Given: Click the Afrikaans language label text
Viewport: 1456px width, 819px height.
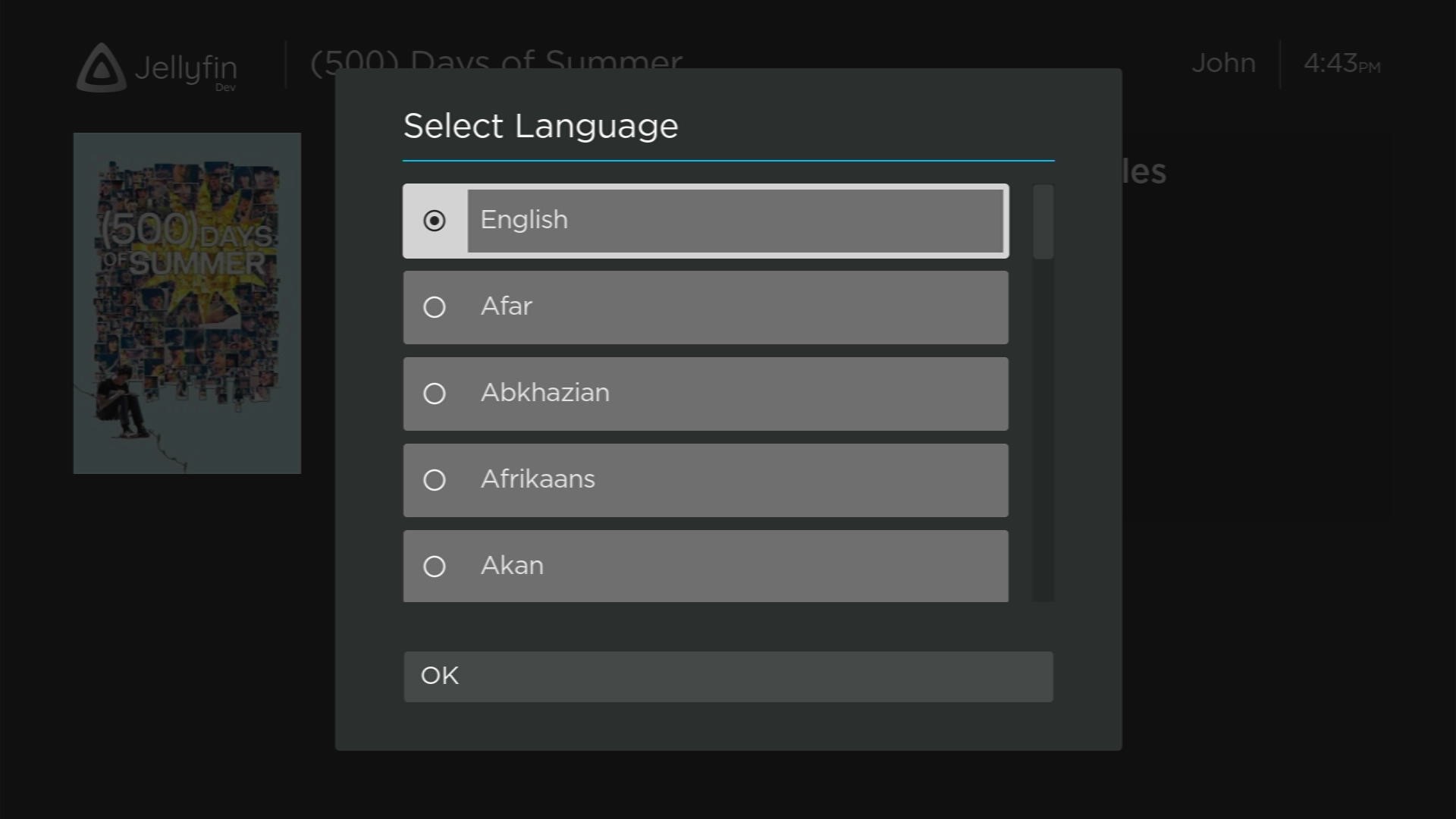Looking at the screenshot, I should (538, 479).
